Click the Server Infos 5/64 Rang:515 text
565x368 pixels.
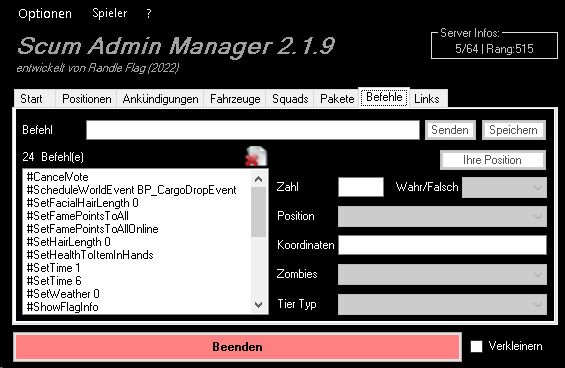tap(494, 49)
